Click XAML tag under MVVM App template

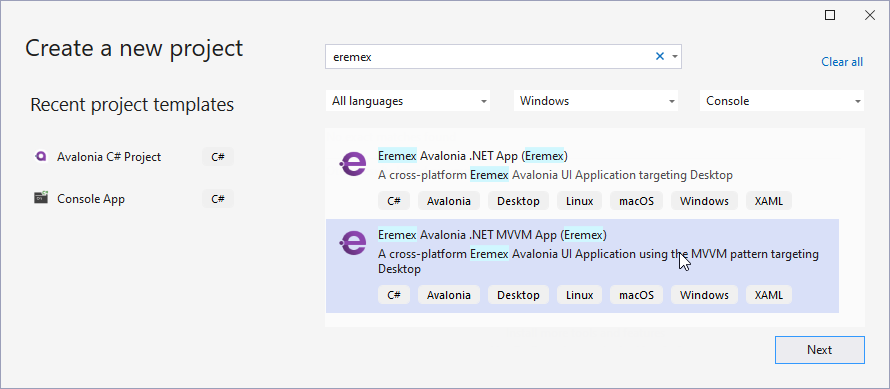point(769,295)
